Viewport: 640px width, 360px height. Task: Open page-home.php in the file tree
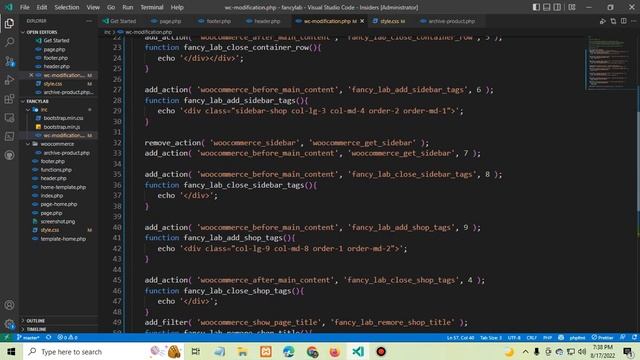[59, 204]
